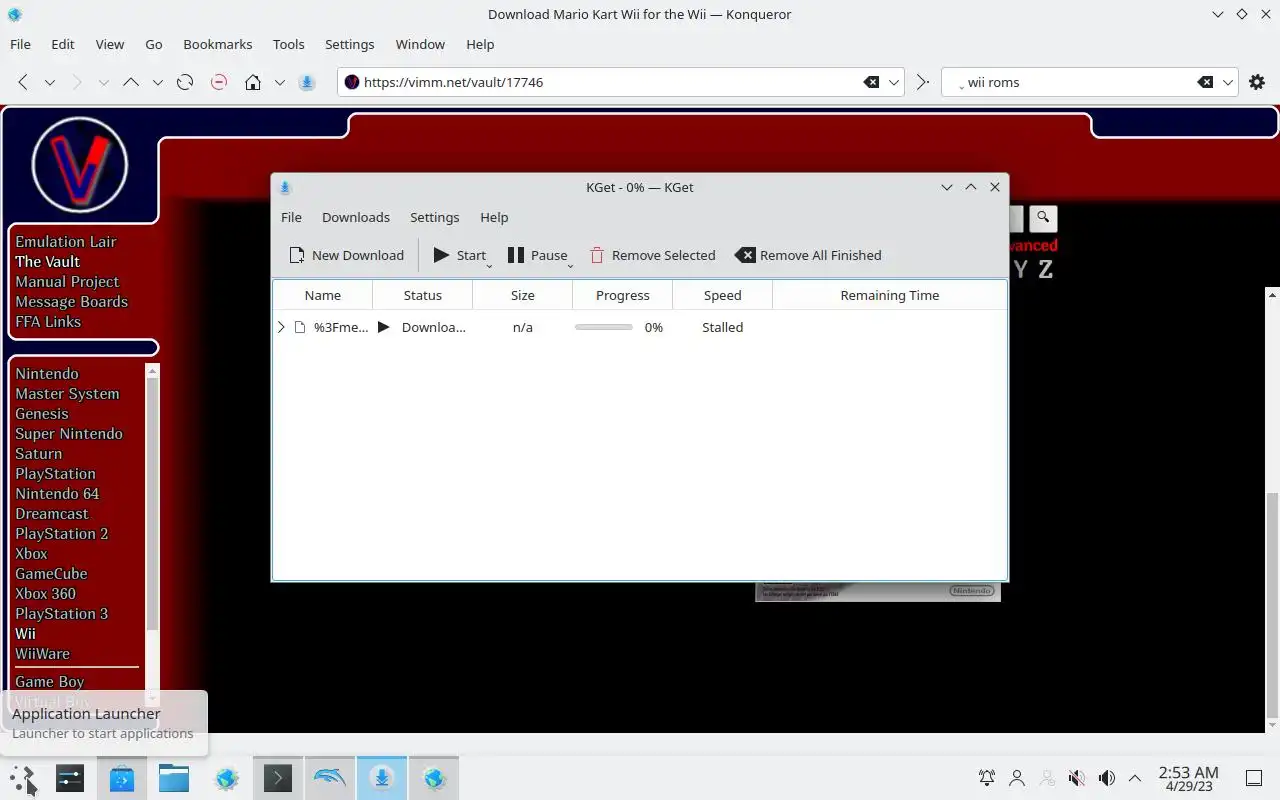Screen dimensions: 1280x800
Task: Show hidden tray icons arrow
Action: 1135,778
